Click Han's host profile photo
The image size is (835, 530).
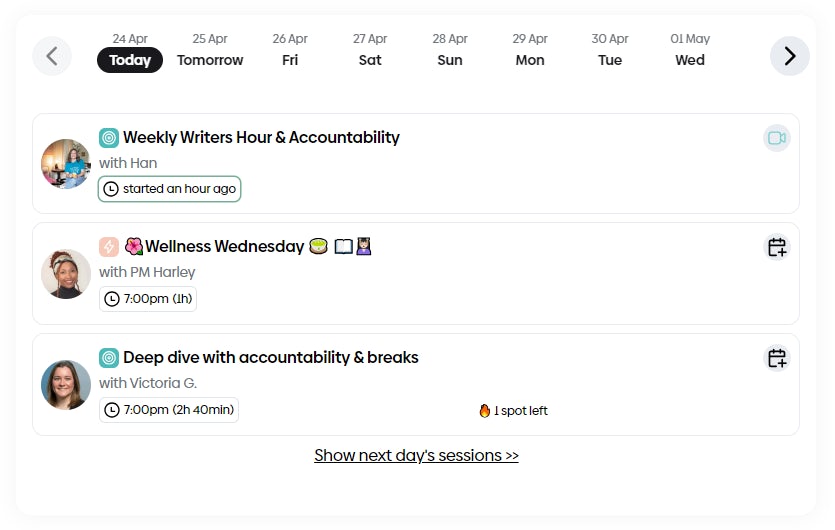coord(66,164)
